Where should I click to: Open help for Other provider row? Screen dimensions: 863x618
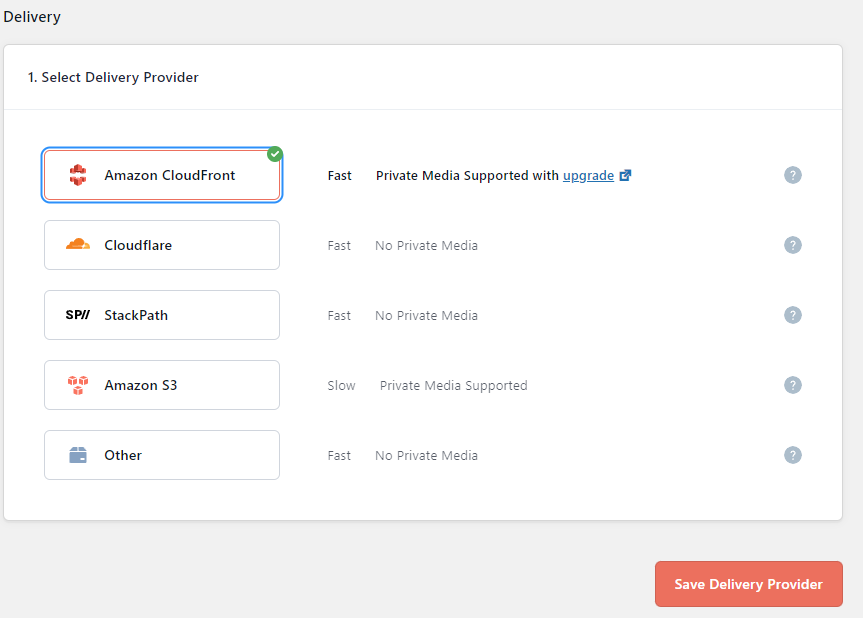tap(793, 455)
